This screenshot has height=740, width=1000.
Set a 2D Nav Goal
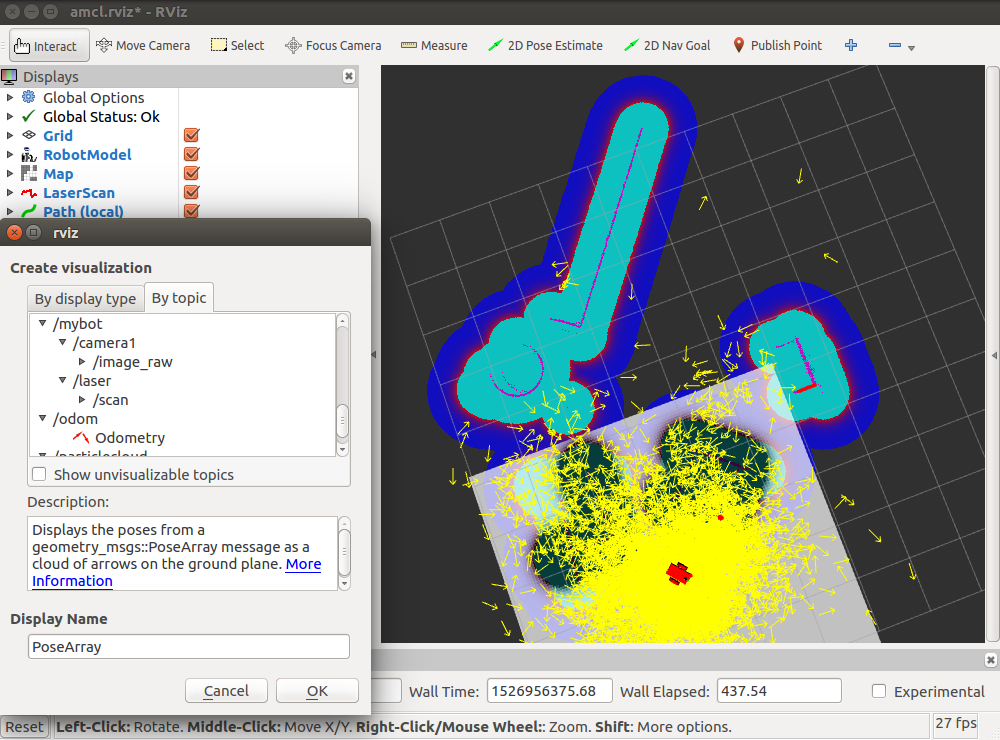(667, 45)
